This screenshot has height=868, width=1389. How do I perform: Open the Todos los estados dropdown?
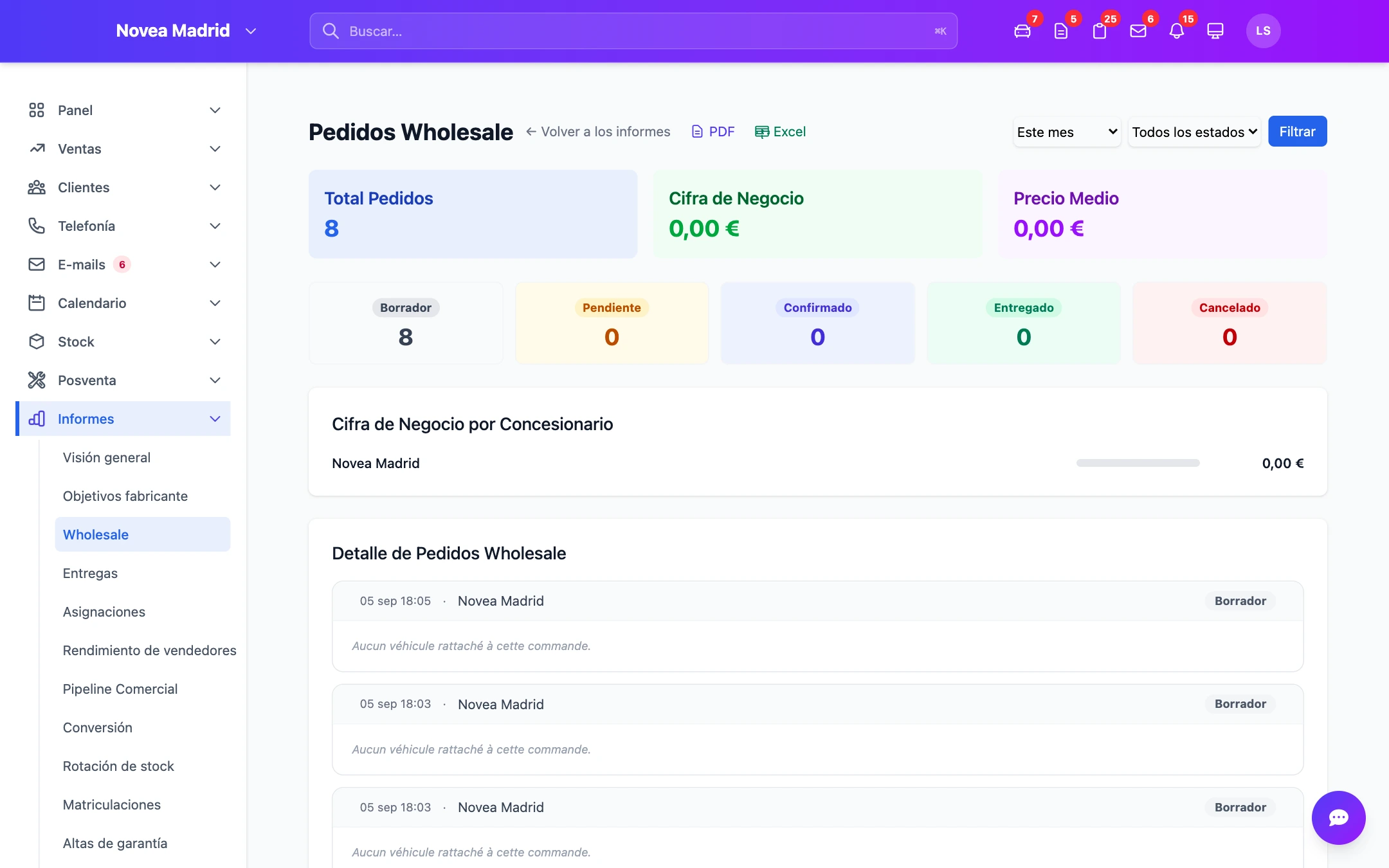(1194, 132)
